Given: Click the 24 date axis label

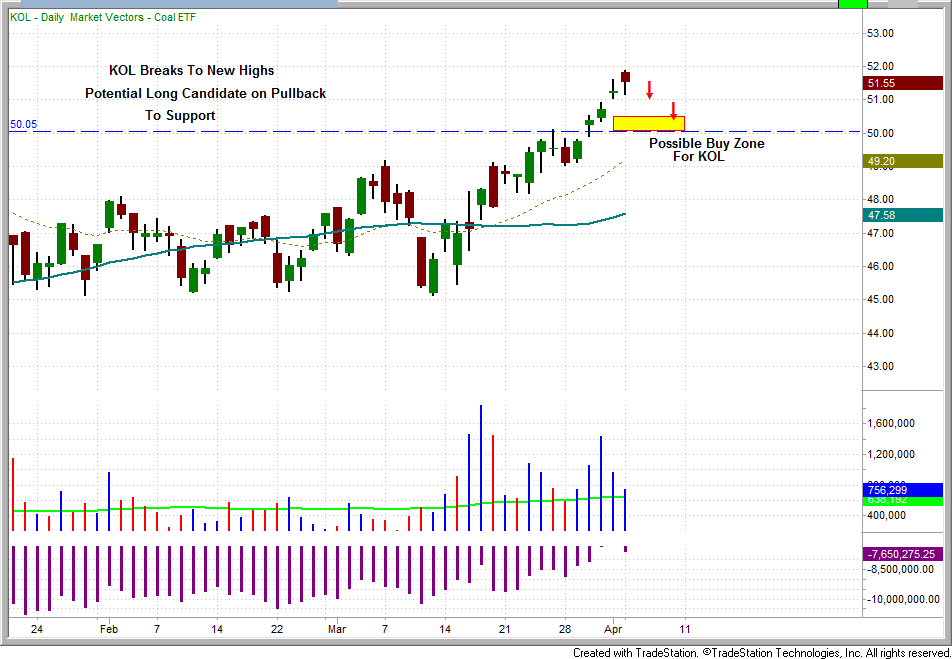Looking at the screenshot, I should click(x=36, y=629).
